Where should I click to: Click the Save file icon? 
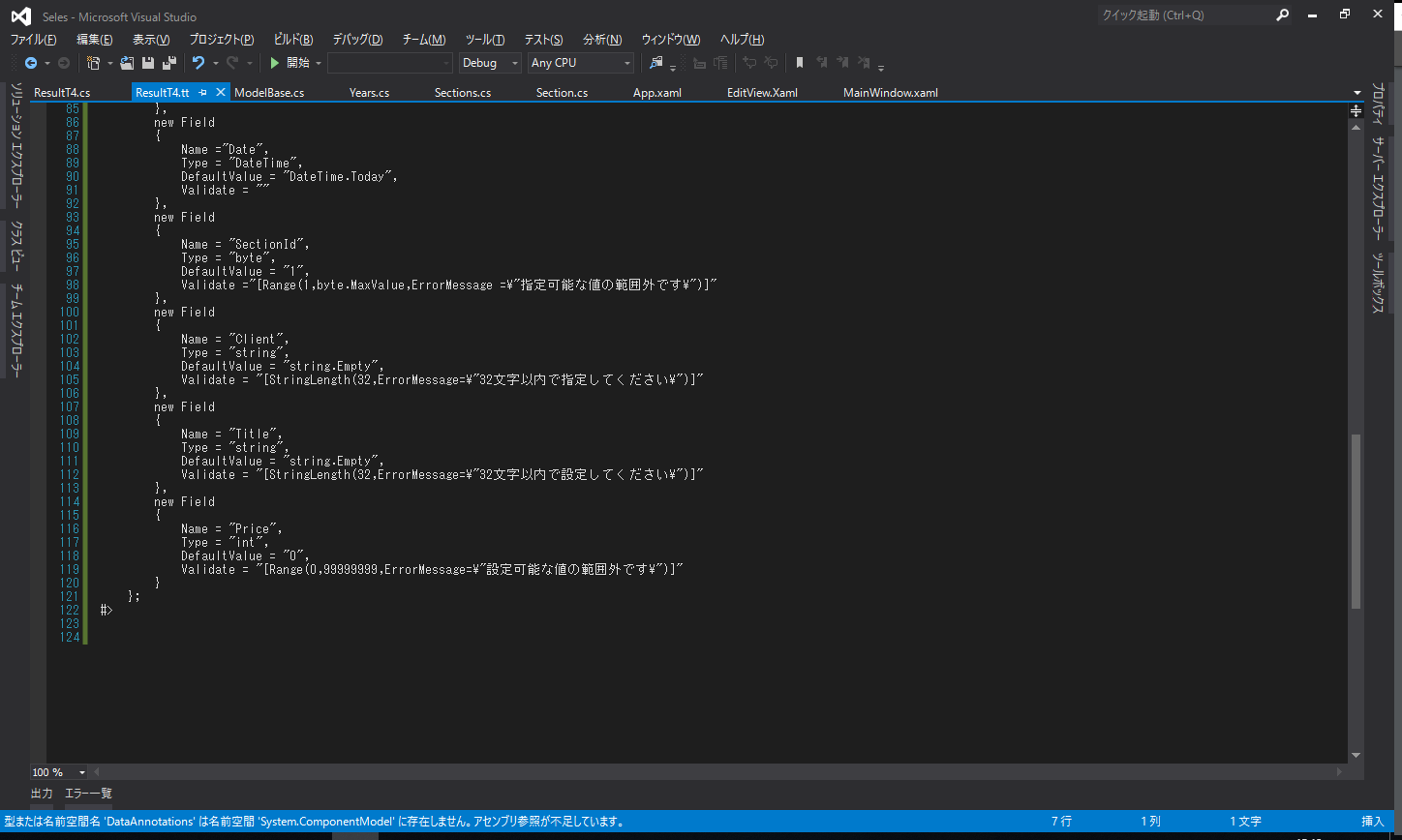coord(148,62)
